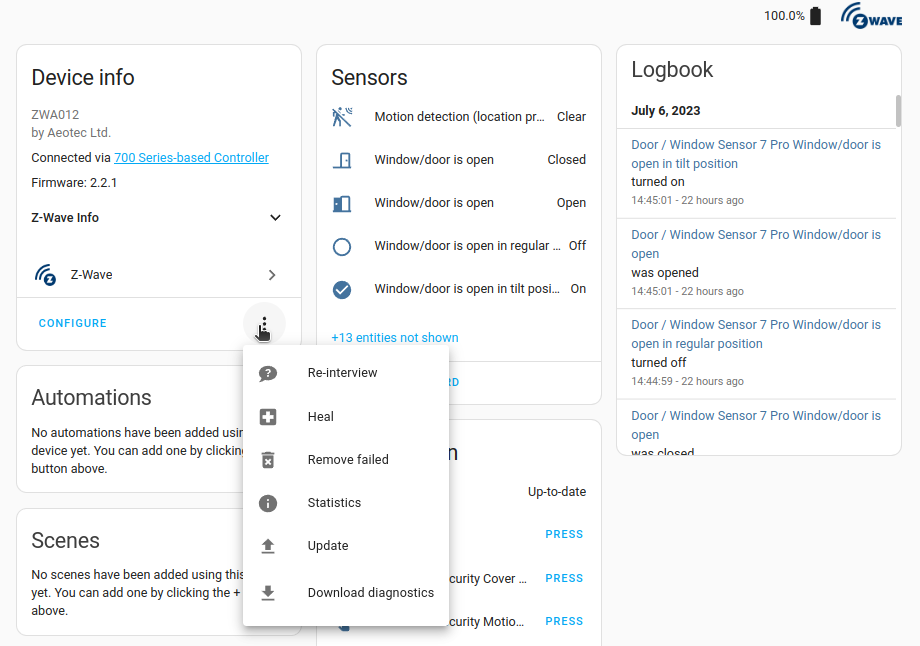Choose Statistics from the device menu
The width and height of the screenshot is (920, 646).
pyautogui.click(x=334, y=503)
